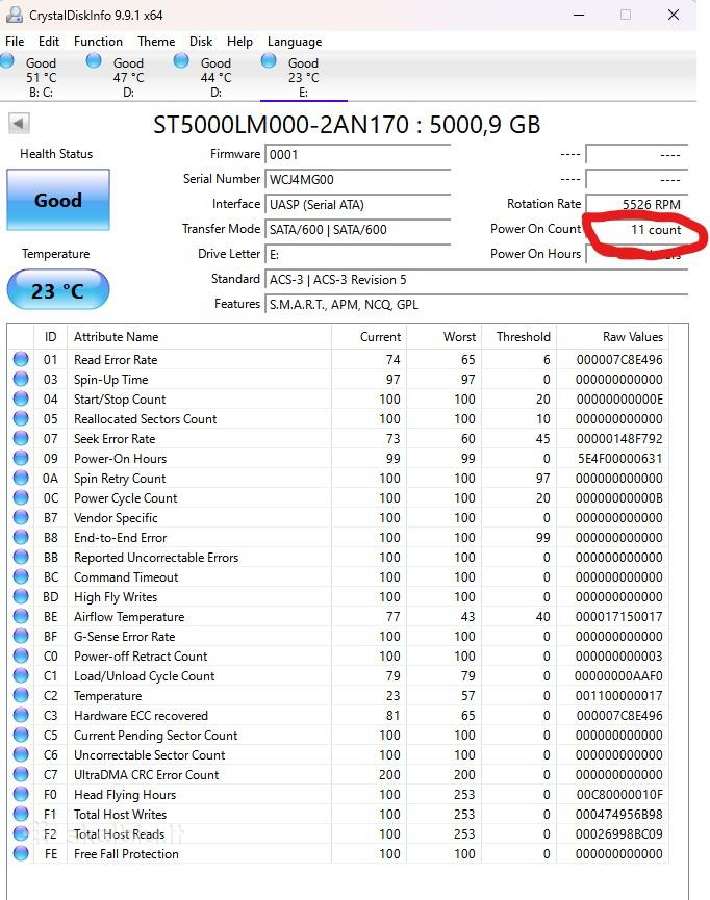This screenshot has height=900, width=710.
Task: Open the Language menu
Action: (295, 41)
